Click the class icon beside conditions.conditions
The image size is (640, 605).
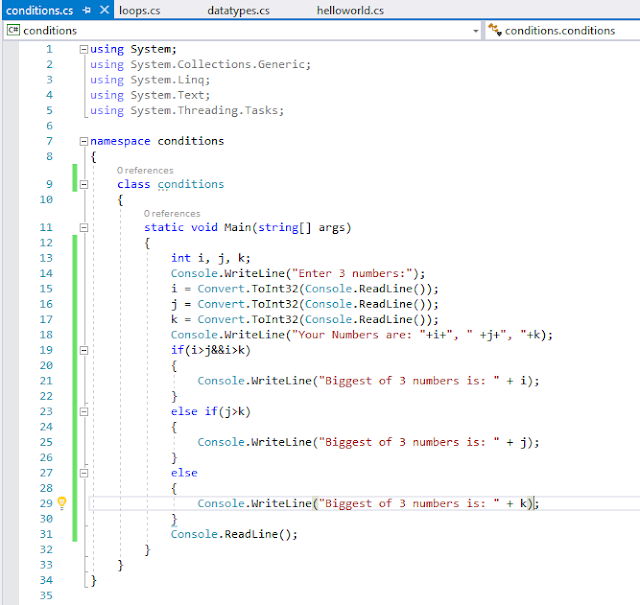tap(495, 30)
